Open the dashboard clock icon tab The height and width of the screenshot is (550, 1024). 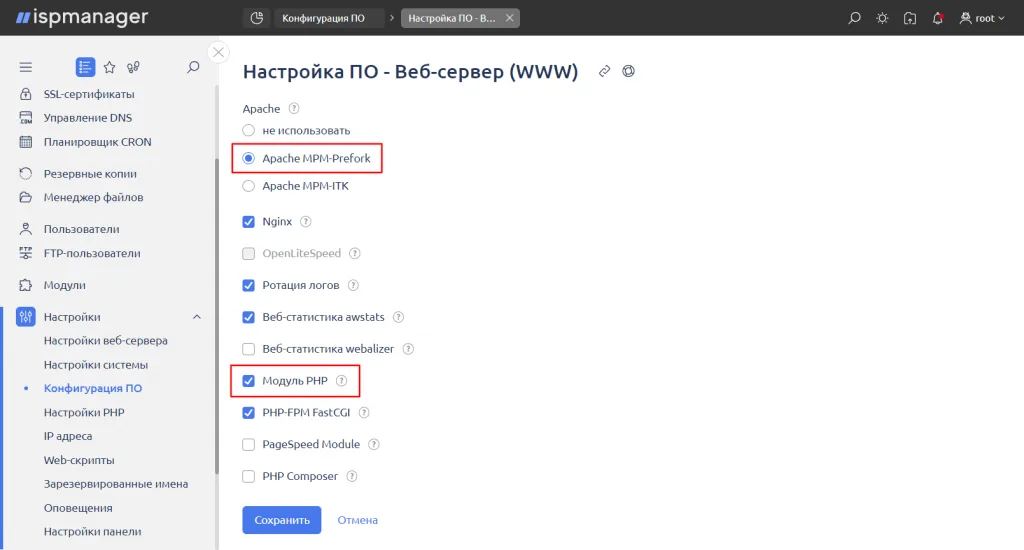click(257, 18)
